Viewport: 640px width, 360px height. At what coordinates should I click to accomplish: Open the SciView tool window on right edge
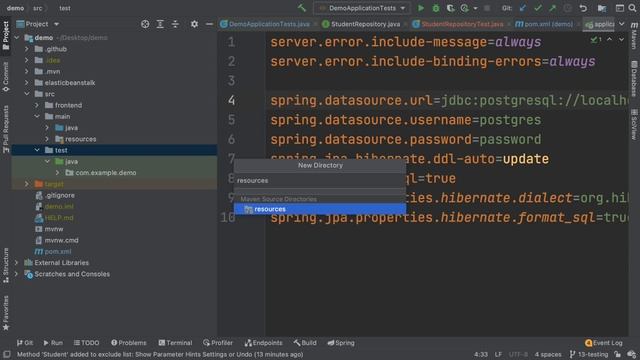click(634, 124)
